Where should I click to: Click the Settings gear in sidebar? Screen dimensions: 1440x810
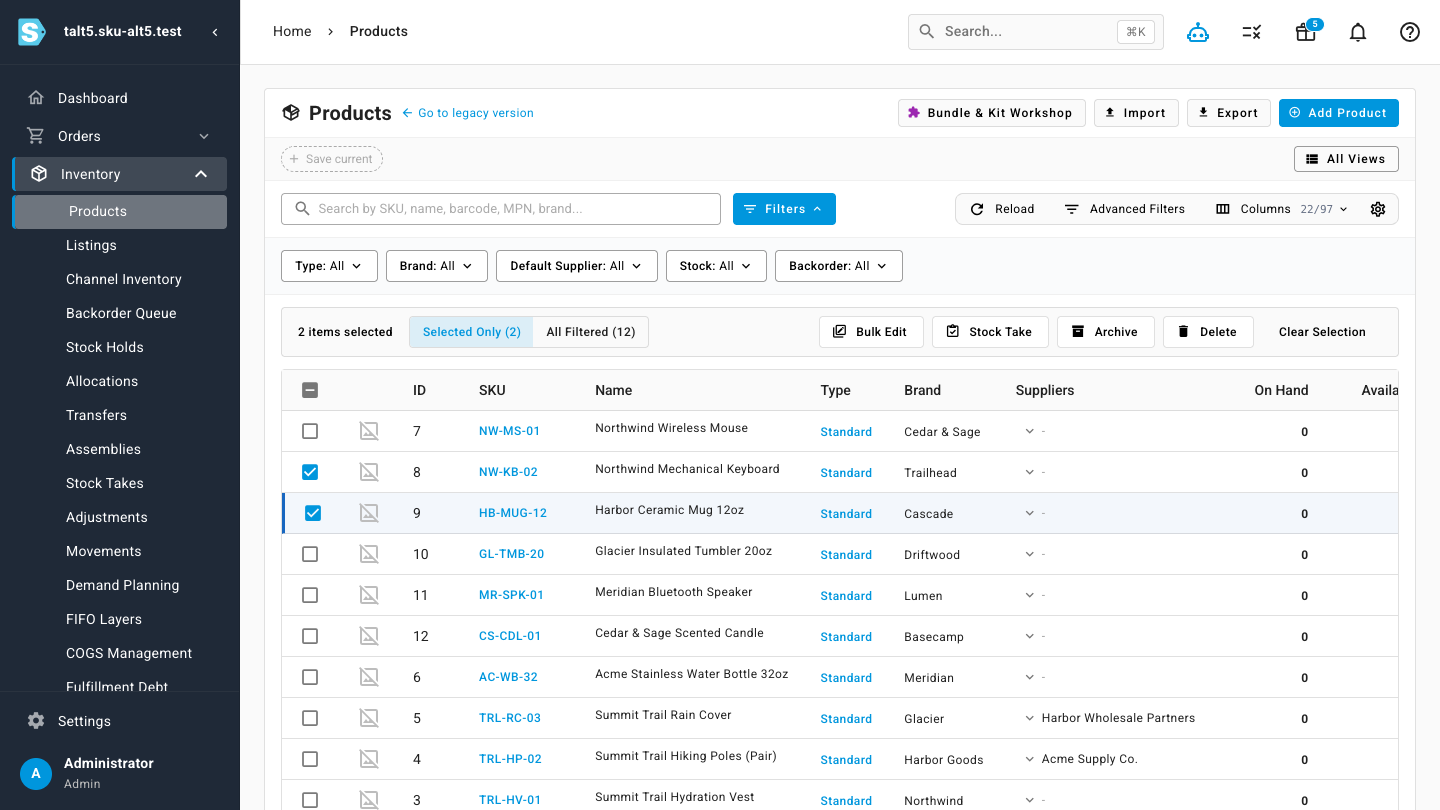(36, 721)
